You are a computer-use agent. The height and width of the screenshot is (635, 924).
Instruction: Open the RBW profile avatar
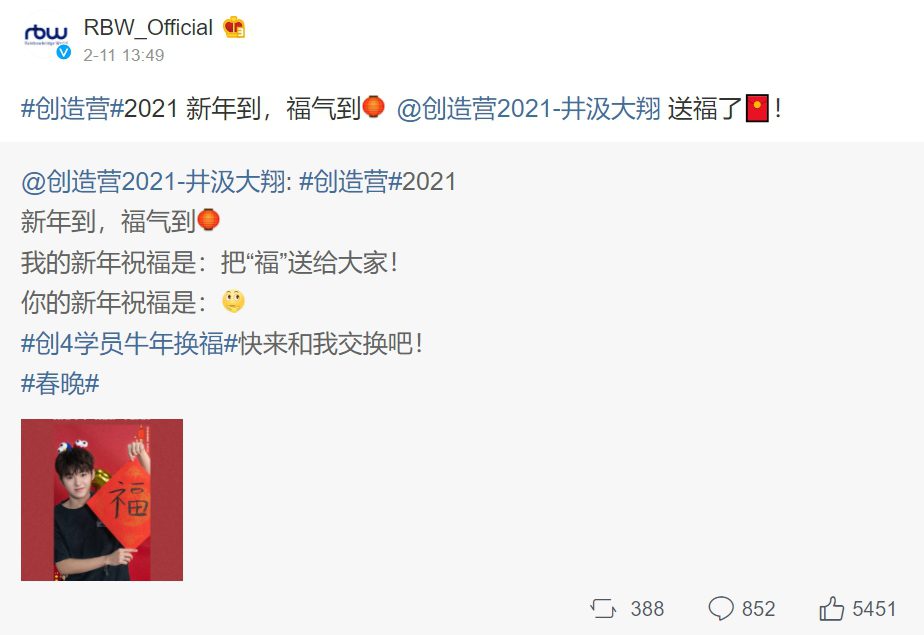pos(46,35)
